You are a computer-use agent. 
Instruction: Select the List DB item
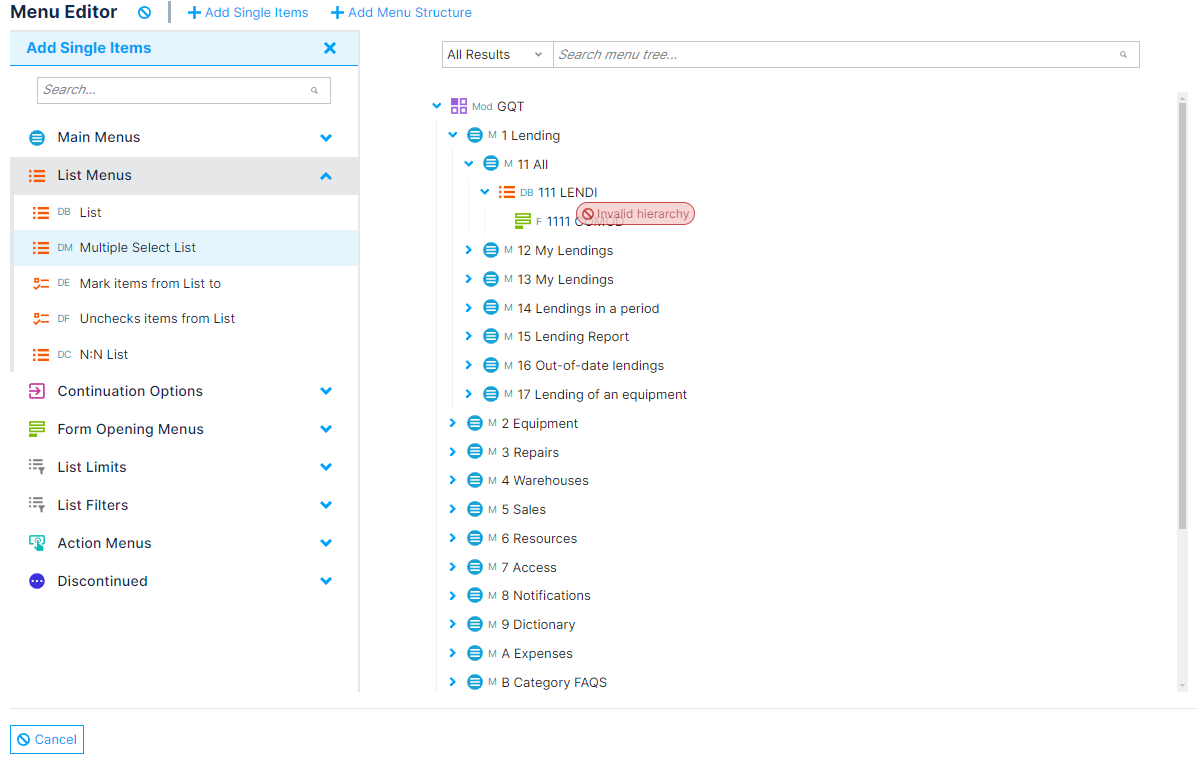[186, 213]
